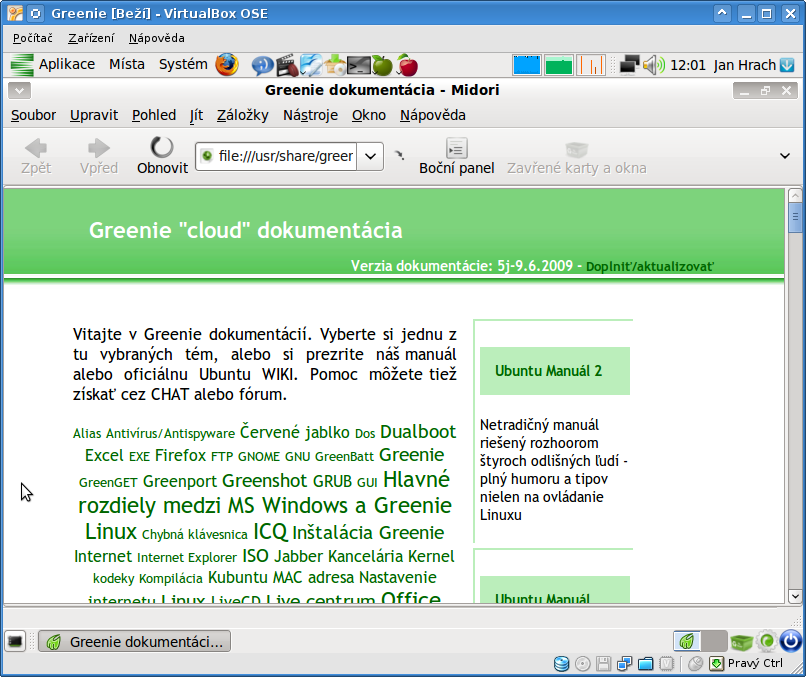The width and height of the screenshot is (806, 677).
Task: Click the green apple launcher icon
Action: [x=382, y=65]
